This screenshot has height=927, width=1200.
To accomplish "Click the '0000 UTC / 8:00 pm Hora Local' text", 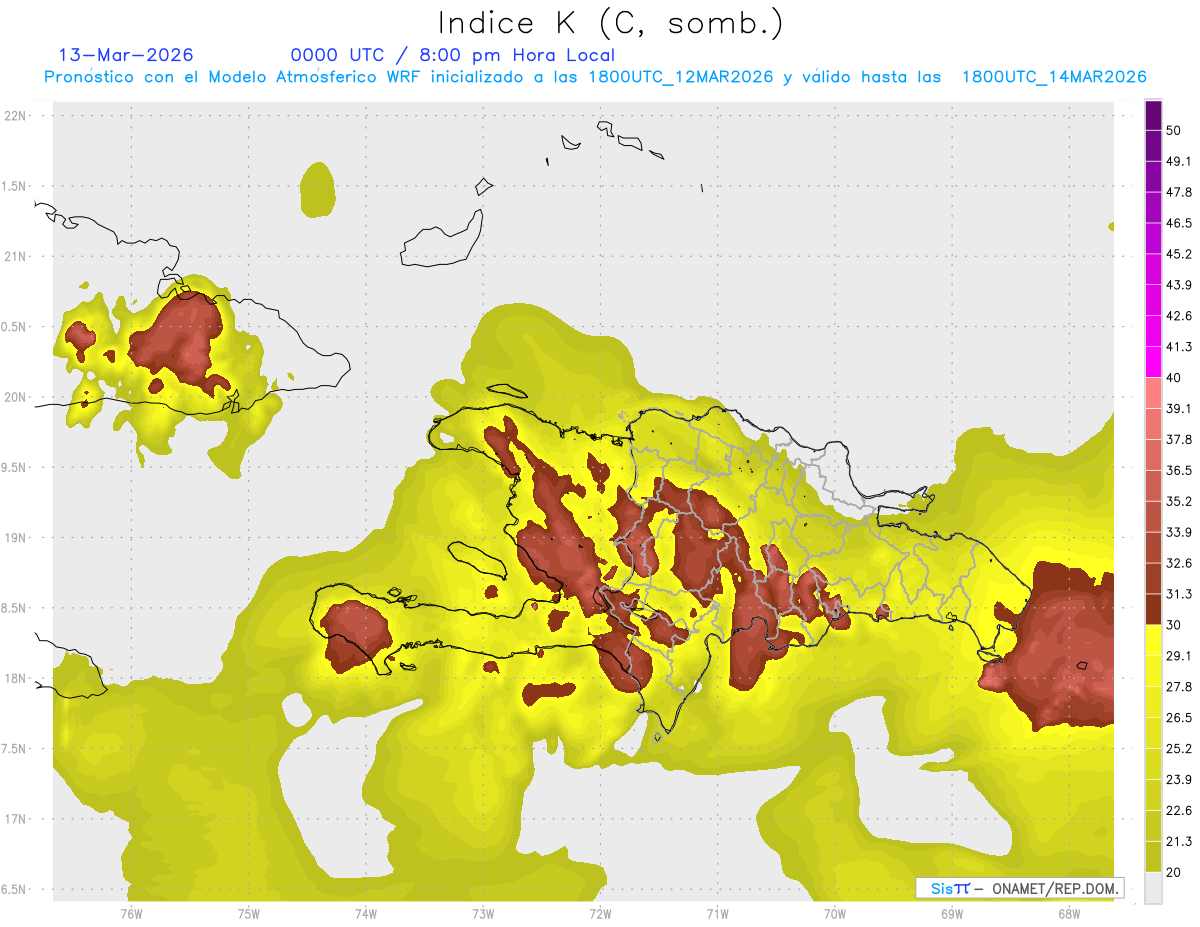I will (x=452, y=55).
